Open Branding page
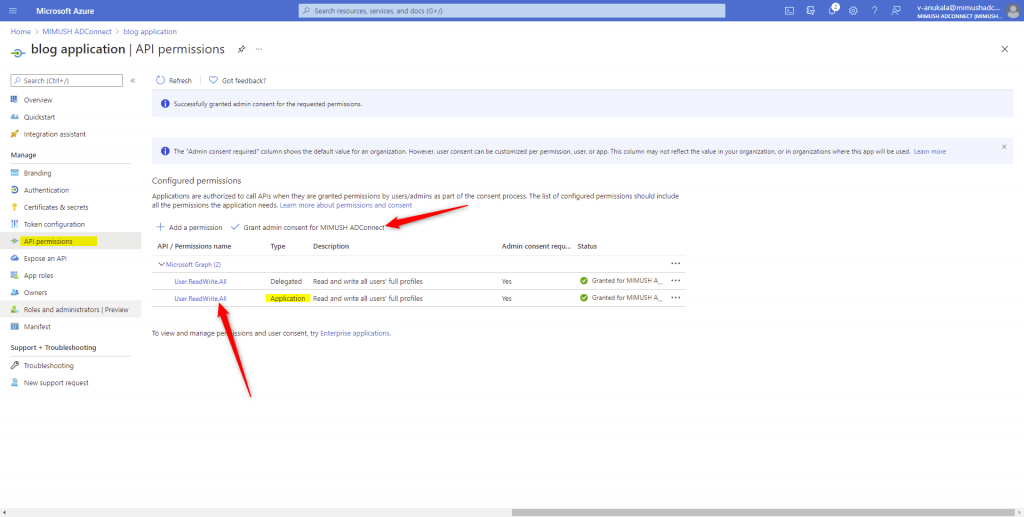This screenshot has height=517, width=1024. [37, 173]
